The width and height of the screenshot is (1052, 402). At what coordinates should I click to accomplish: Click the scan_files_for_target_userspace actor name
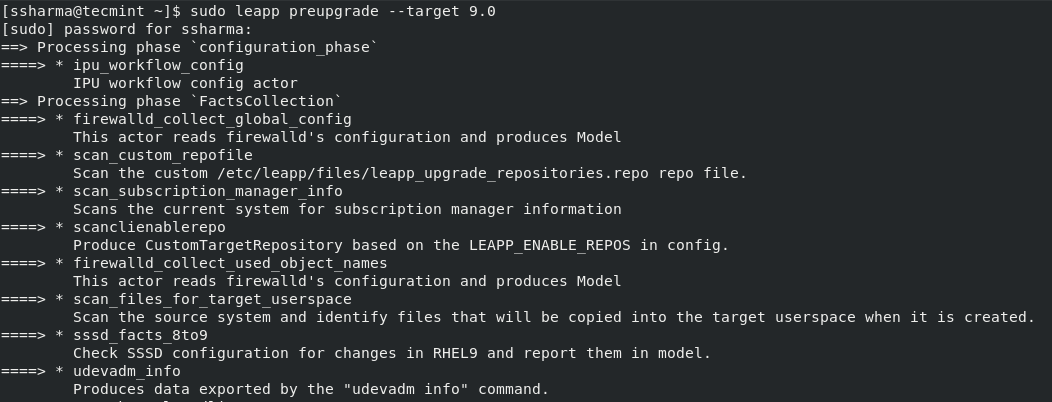point(212,299)
